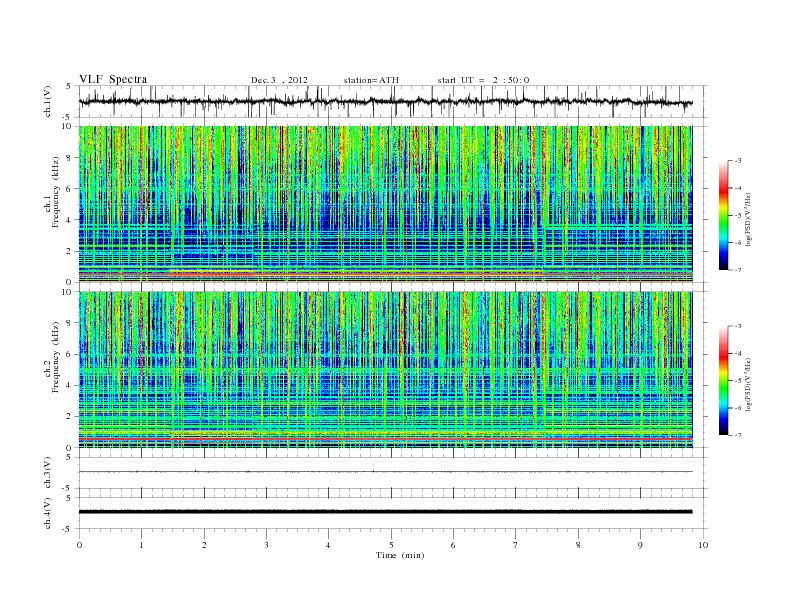Click the ch.1 voltage waveform trace
This screenshot has height=612, width=792.
point(386,101)
